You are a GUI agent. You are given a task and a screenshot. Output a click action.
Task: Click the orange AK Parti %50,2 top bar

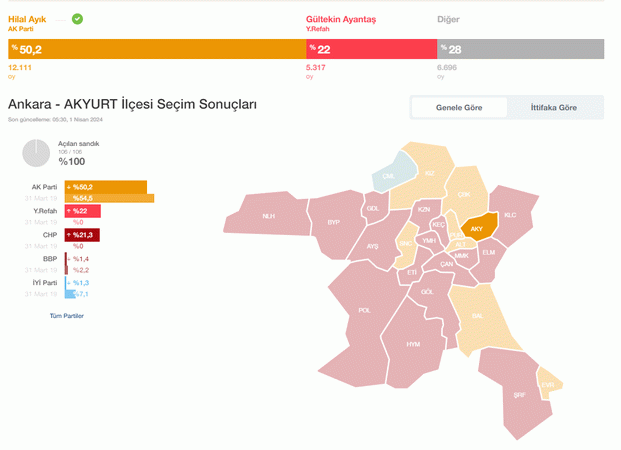157,49
